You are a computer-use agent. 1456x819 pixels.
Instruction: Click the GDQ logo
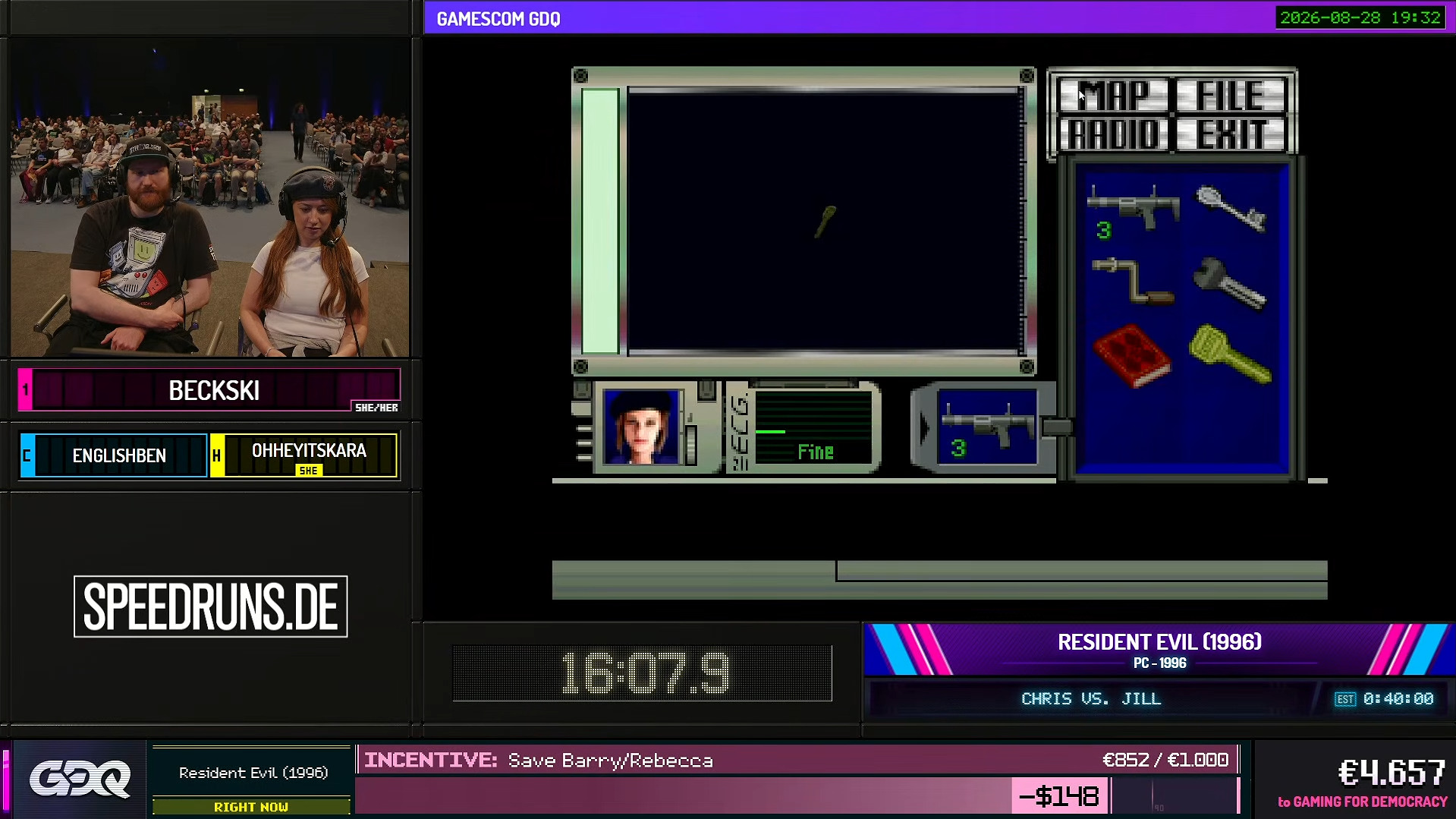80,779
